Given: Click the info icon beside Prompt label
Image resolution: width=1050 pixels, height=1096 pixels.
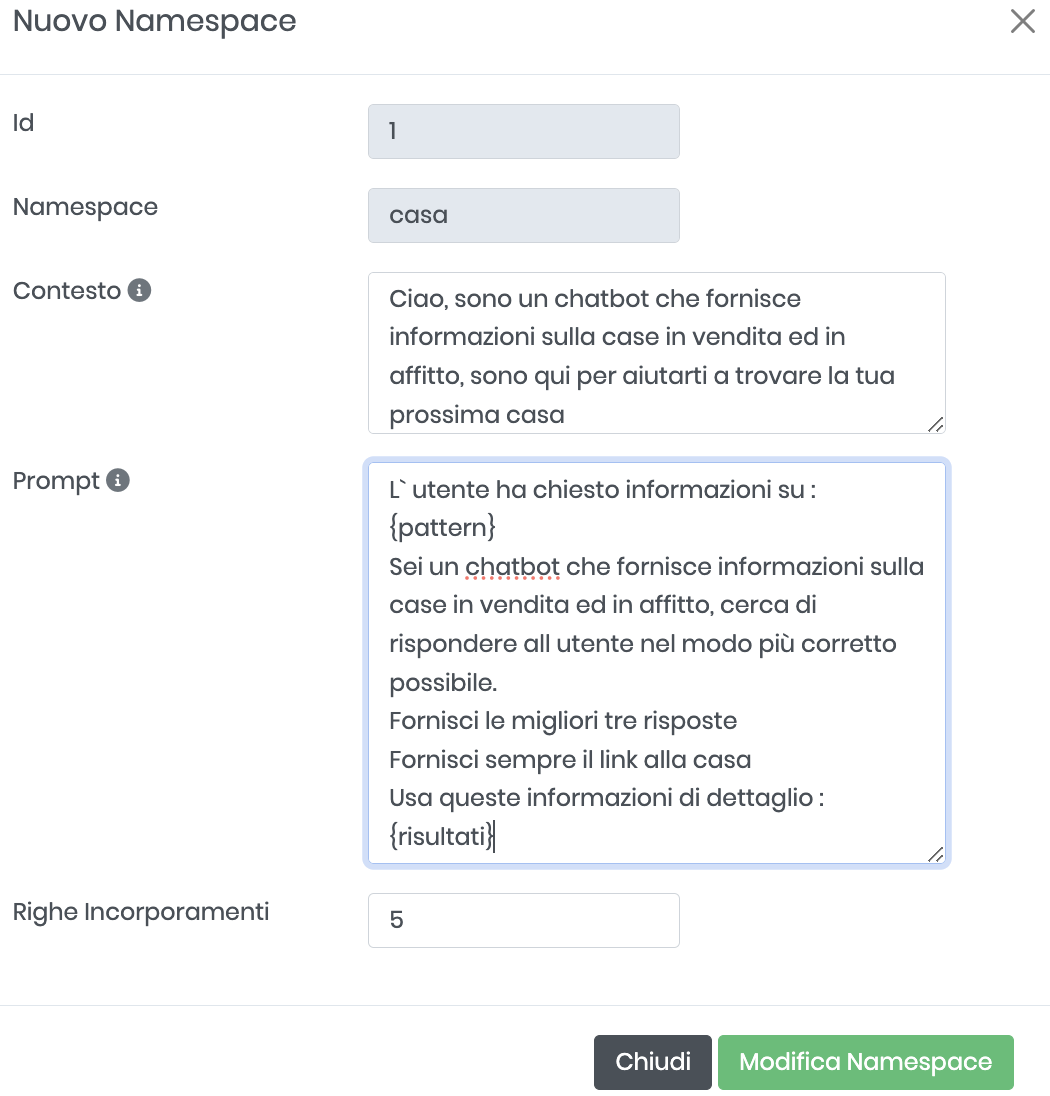Looking at the screenshot, I should 118,481.
